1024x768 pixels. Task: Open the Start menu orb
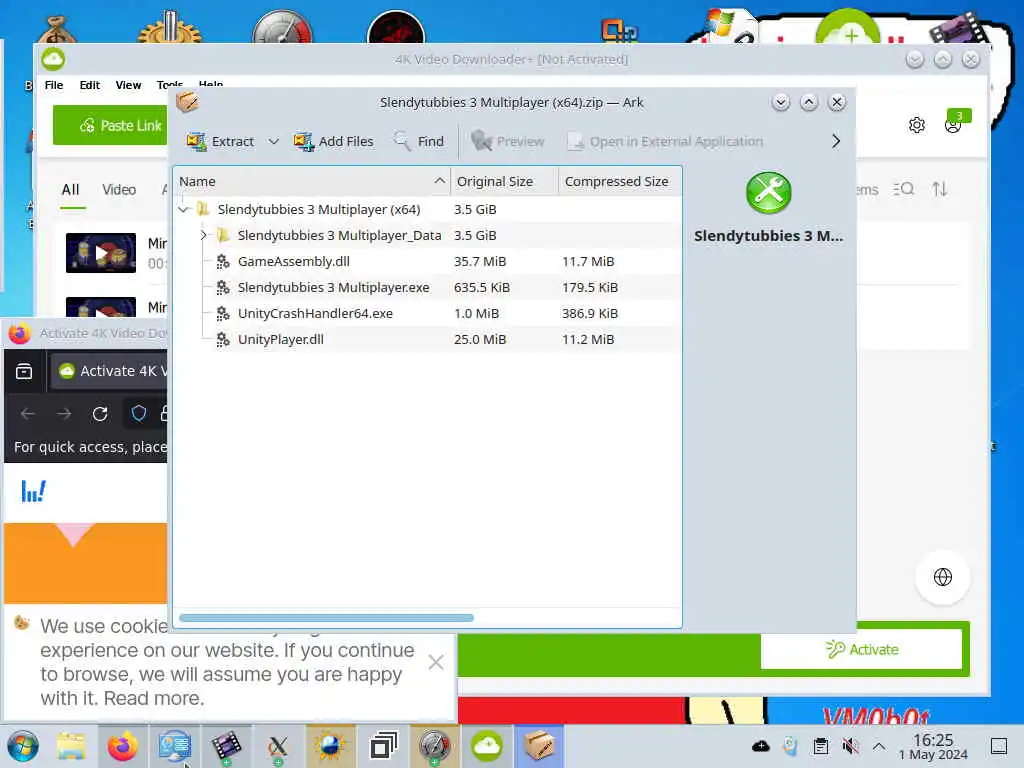pyautogui.click(x=23, y=746)
